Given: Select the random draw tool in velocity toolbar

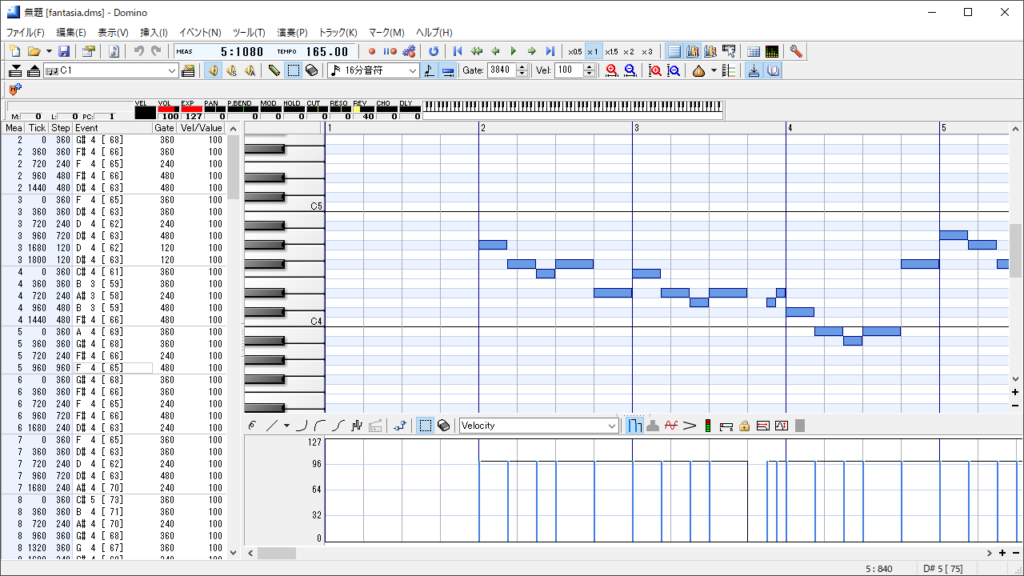Looking at the screenshot, I should click(x=357, y=426).
